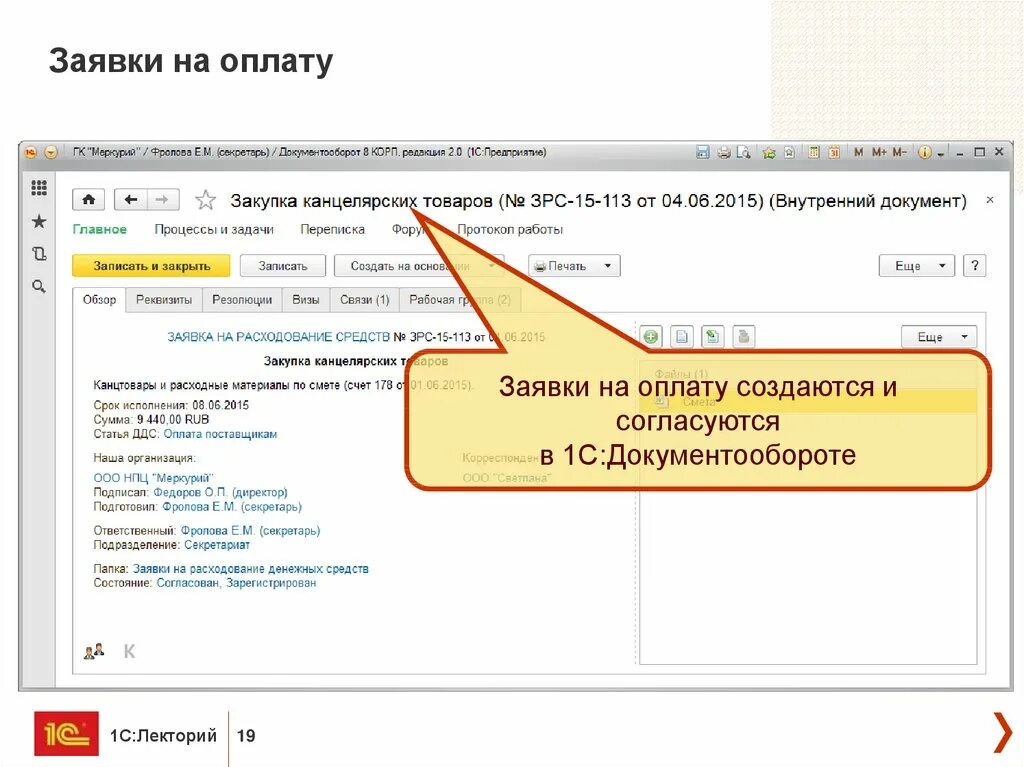Image resolution: width=1024 pixels, height=767 pixels.
Task: Click the Сумма 9 440,00 RUB value
Action: (173, 419)
